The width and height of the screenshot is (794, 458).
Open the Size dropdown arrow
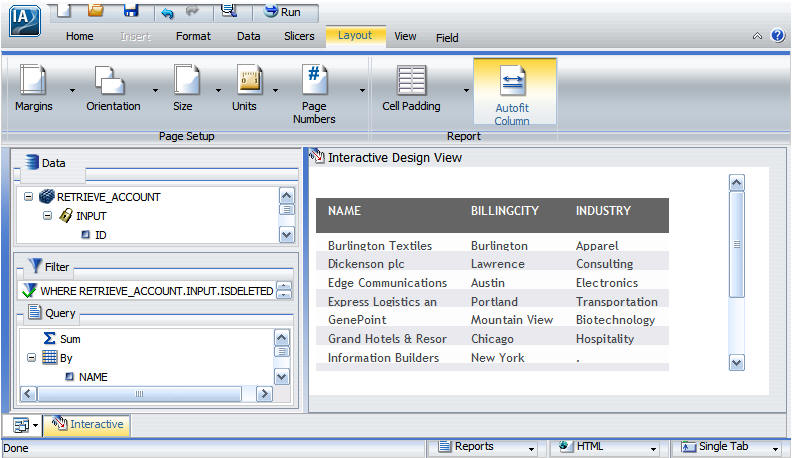click(x=218, y=90)
